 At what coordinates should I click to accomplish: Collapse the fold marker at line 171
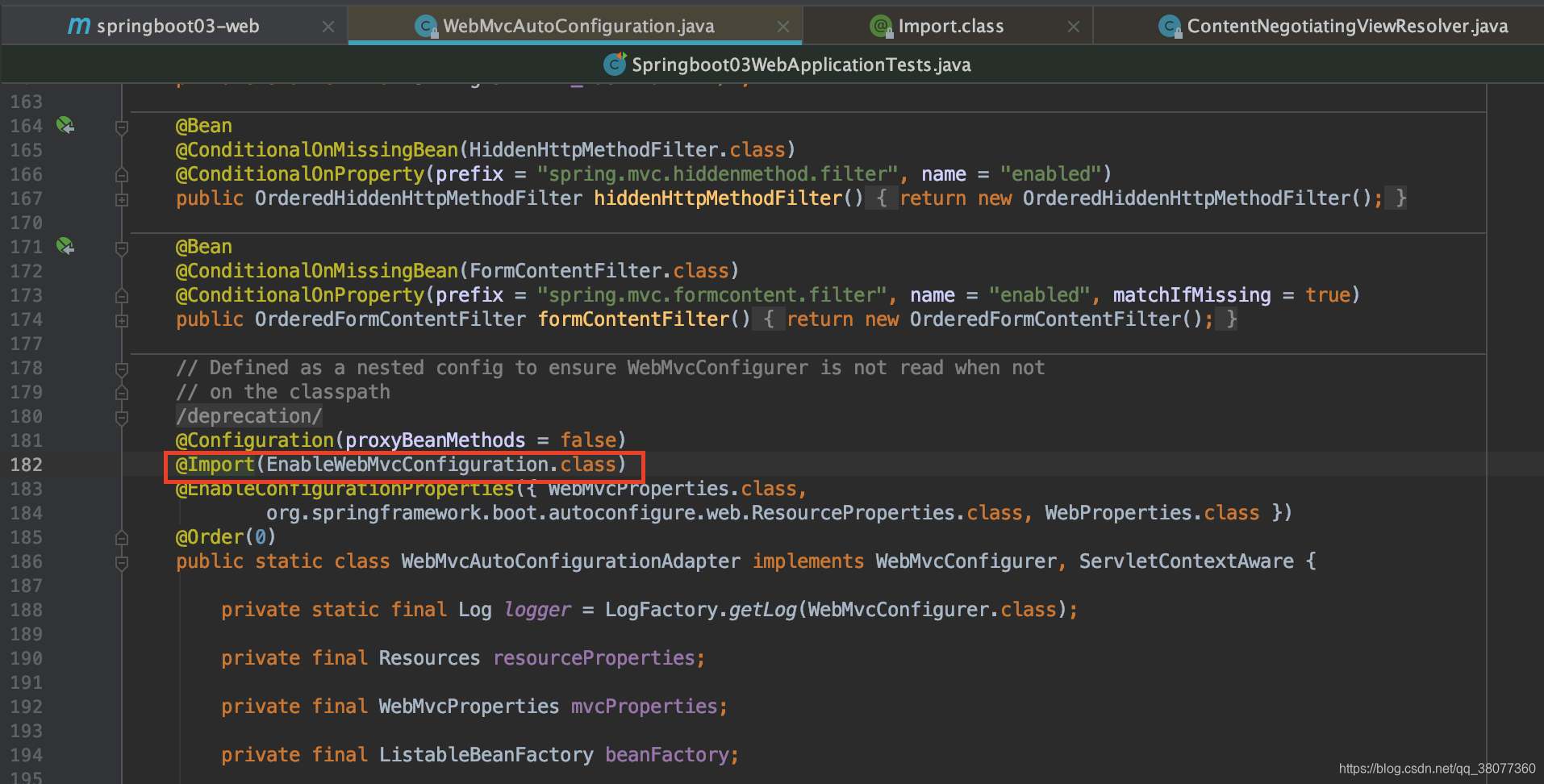[x=122, y=248]
